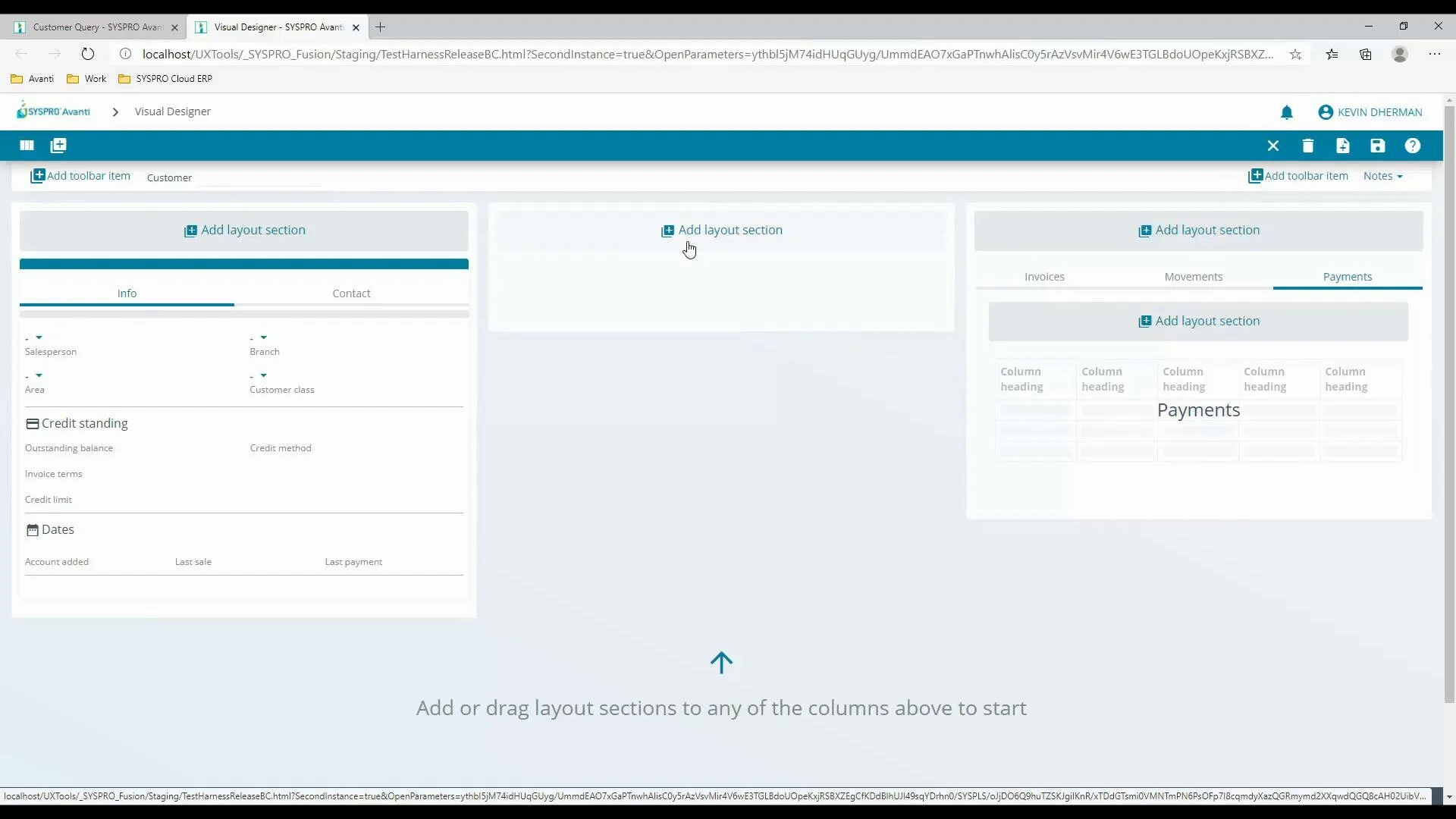The height and width of the screenshot is (819, 1456).
Task: Expand the Branch dropdown
Action: click(x=261, y=337)
